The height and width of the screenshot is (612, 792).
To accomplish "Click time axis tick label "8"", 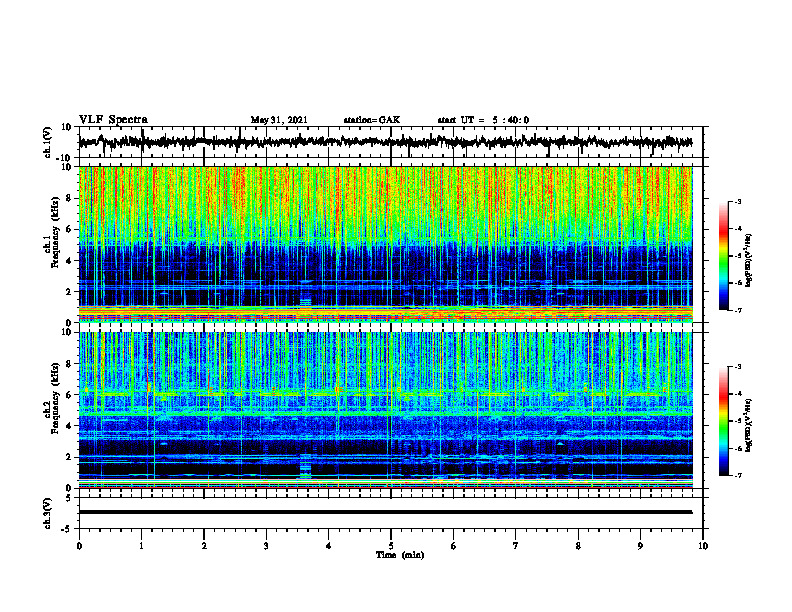I will tap(578, 546).
